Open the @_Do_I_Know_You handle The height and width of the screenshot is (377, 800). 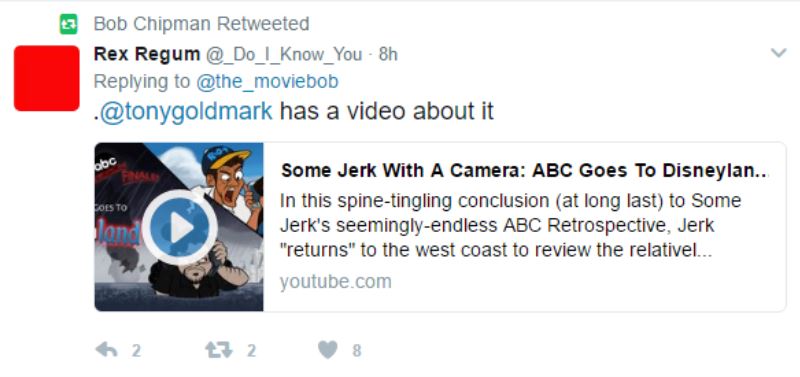tap(284, 54)
